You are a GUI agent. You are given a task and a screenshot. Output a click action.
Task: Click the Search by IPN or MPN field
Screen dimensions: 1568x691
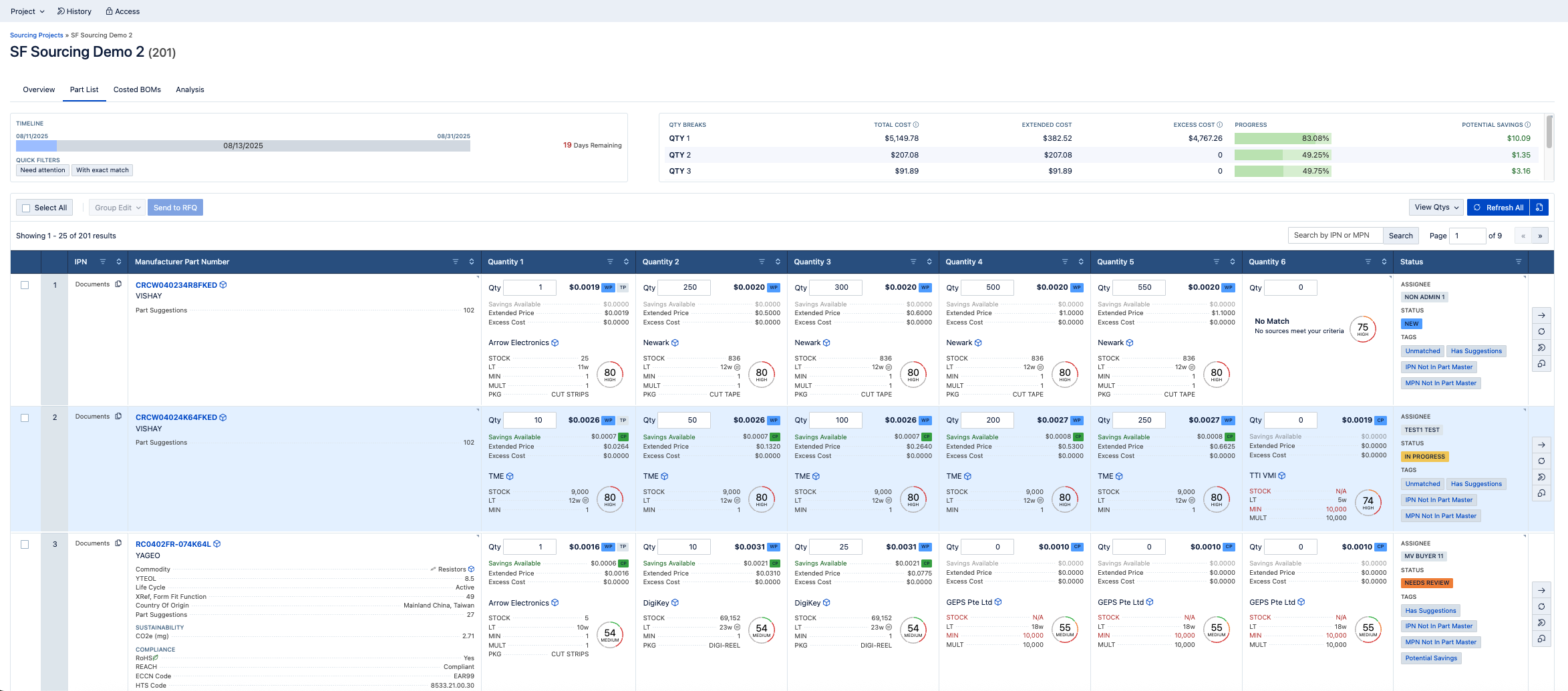pyautogui.click(x=1334, y=236)
